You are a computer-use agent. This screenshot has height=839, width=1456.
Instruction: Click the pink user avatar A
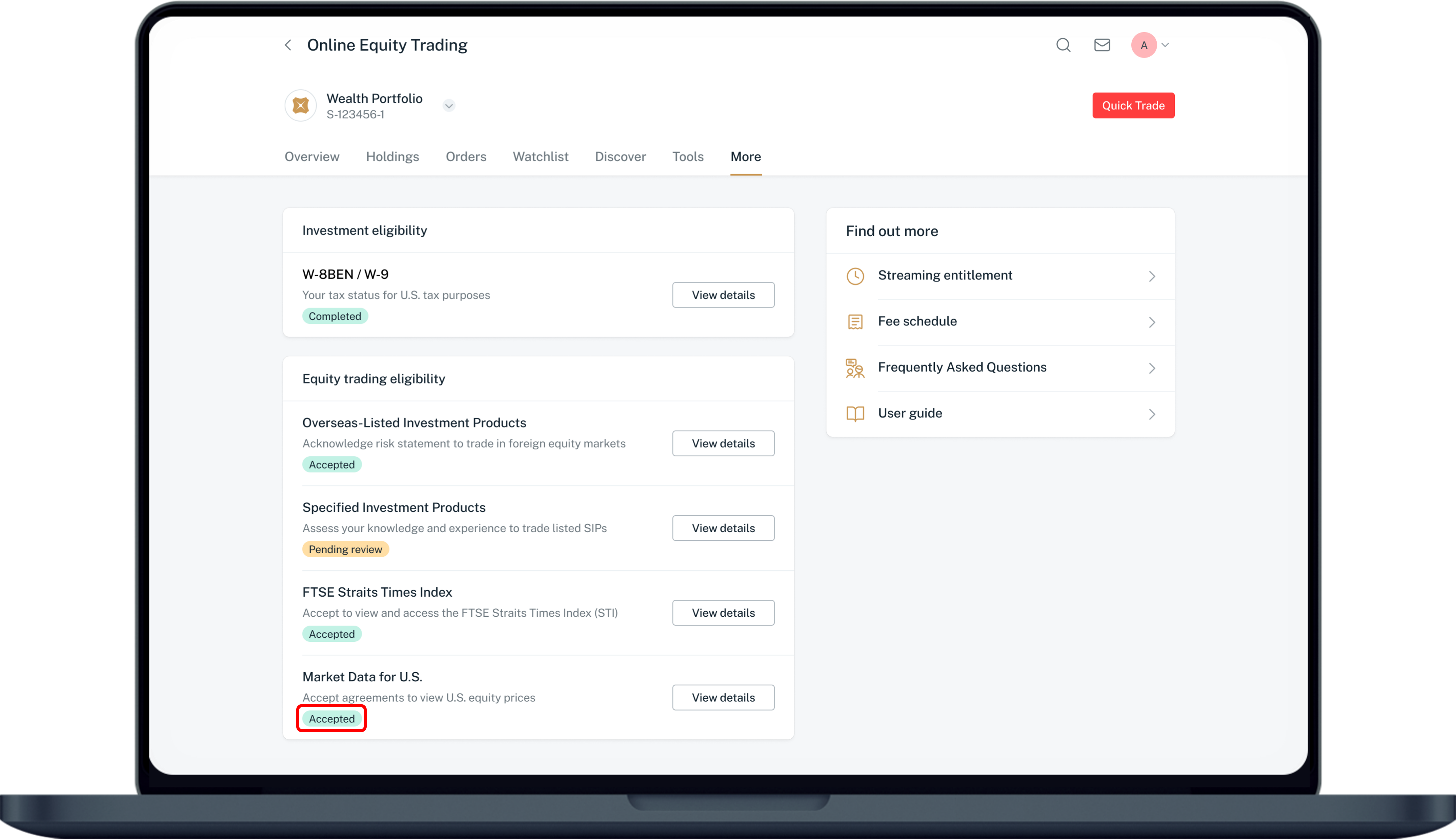click(x=1144, y=45)
